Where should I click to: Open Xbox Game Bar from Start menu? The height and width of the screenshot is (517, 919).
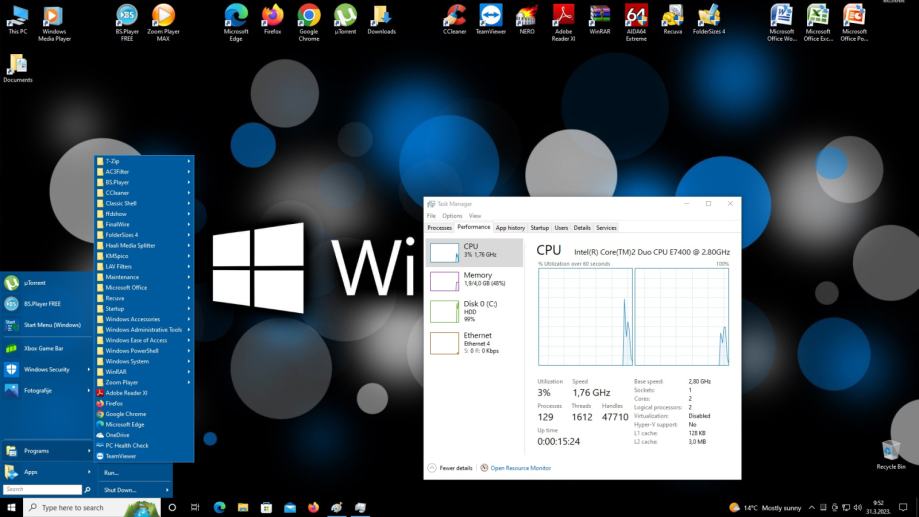[43, 348]
